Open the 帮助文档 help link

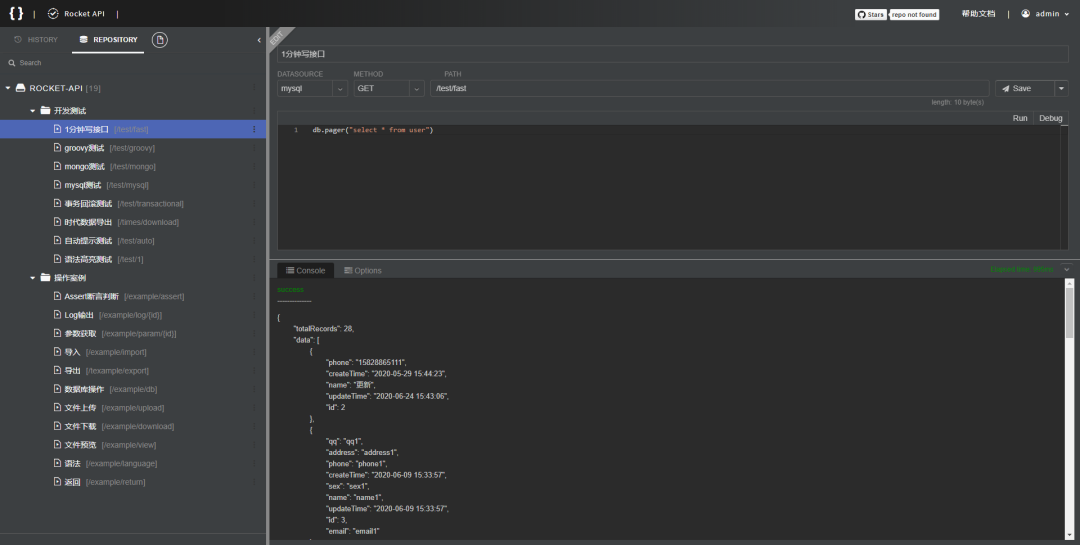[978, 14]
